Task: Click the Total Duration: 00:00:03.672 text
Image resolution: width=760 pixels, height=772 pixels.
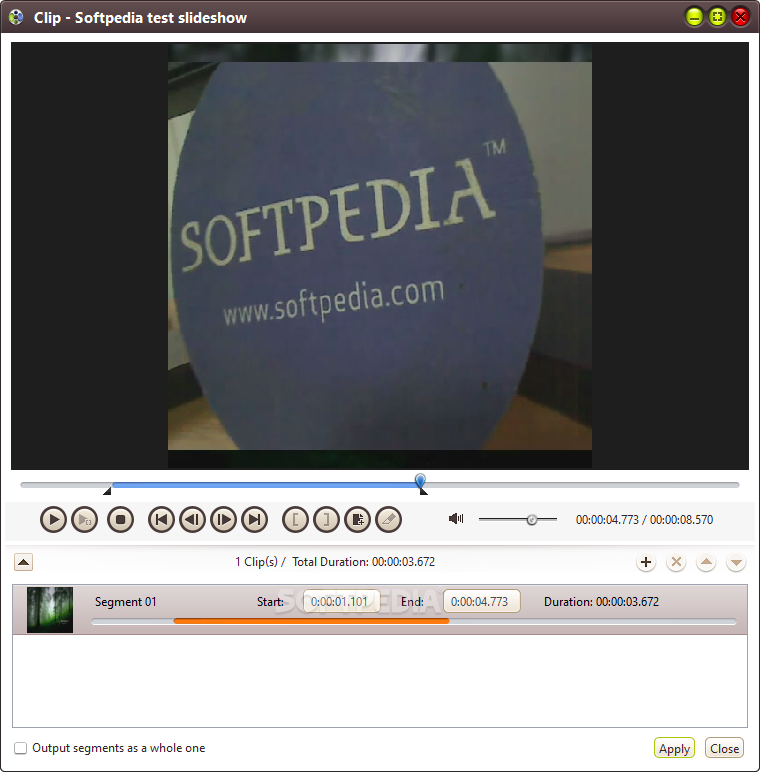Action: click(x=363, y=562)
